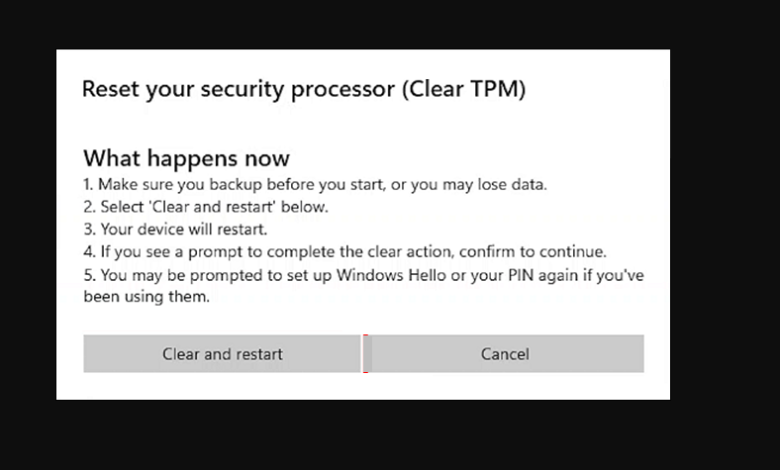Click step 2 'Select Clear and restart below'
Screen dimensions: 780x470
pyautogui.click(x=206, y=207)
